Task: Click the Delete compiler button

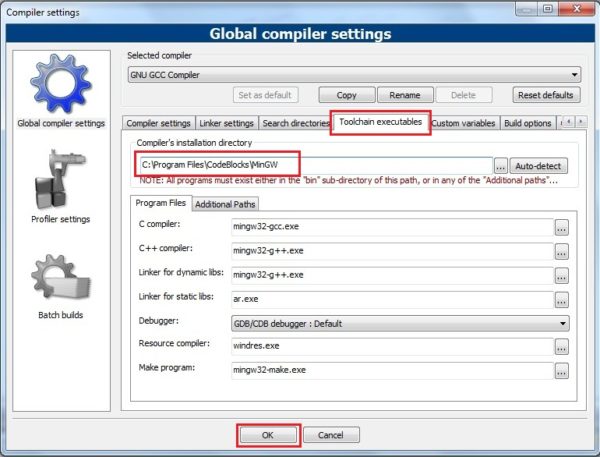Action: [x=463, y=95]
